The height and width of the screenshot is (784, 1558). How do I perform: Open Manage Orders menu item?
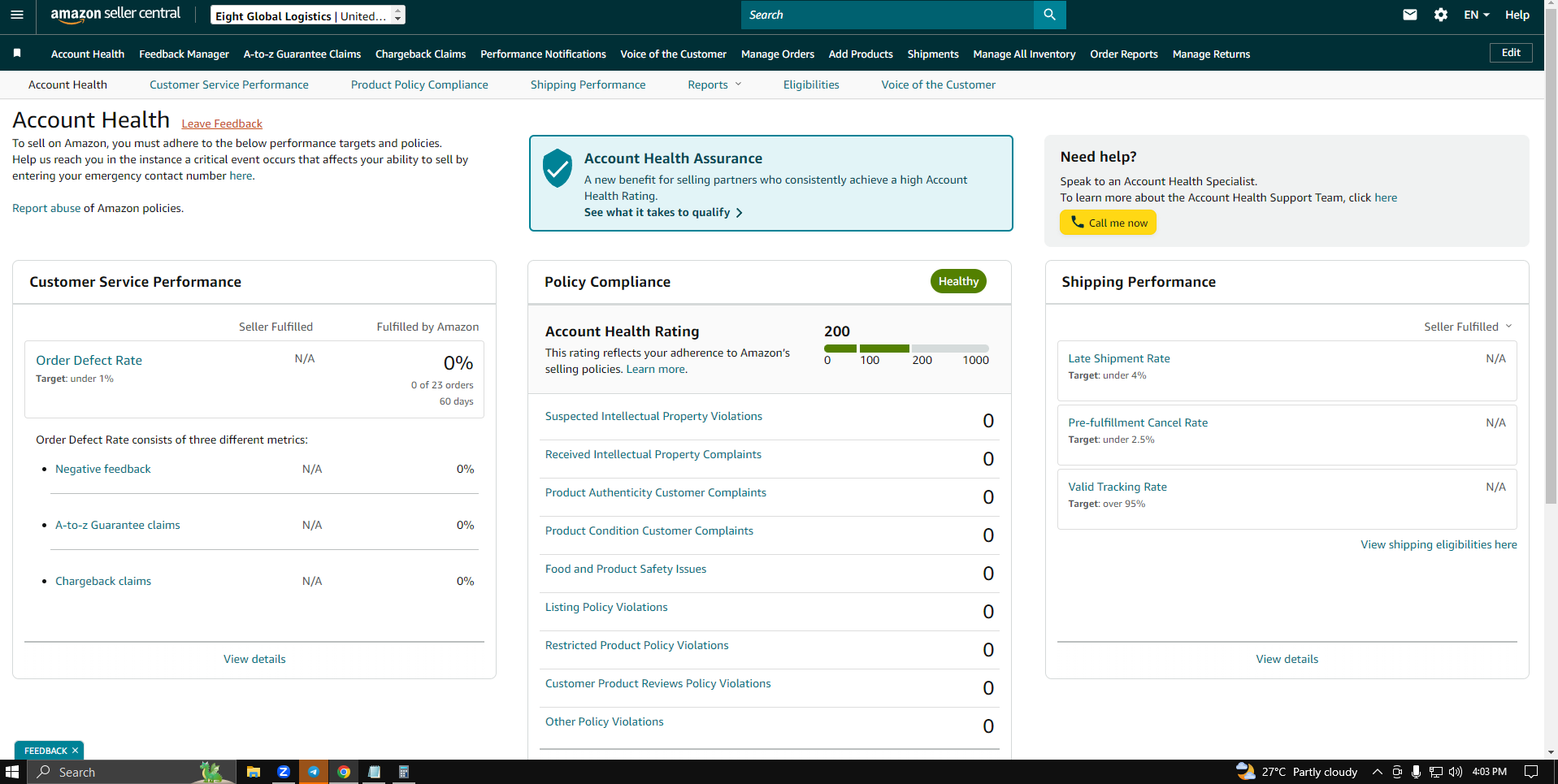point(778,54)
